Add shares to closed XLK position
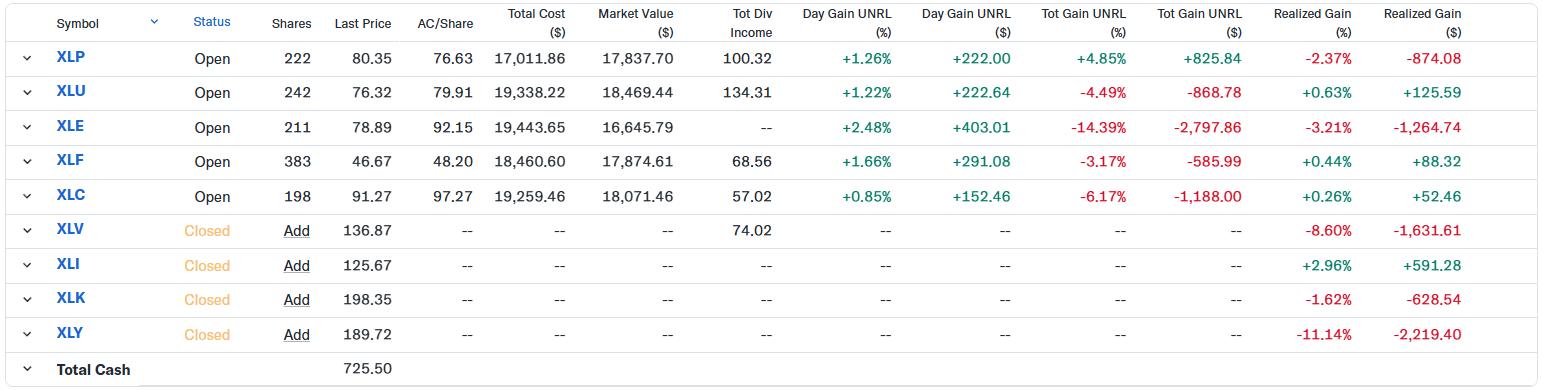 tap(297, 300)
